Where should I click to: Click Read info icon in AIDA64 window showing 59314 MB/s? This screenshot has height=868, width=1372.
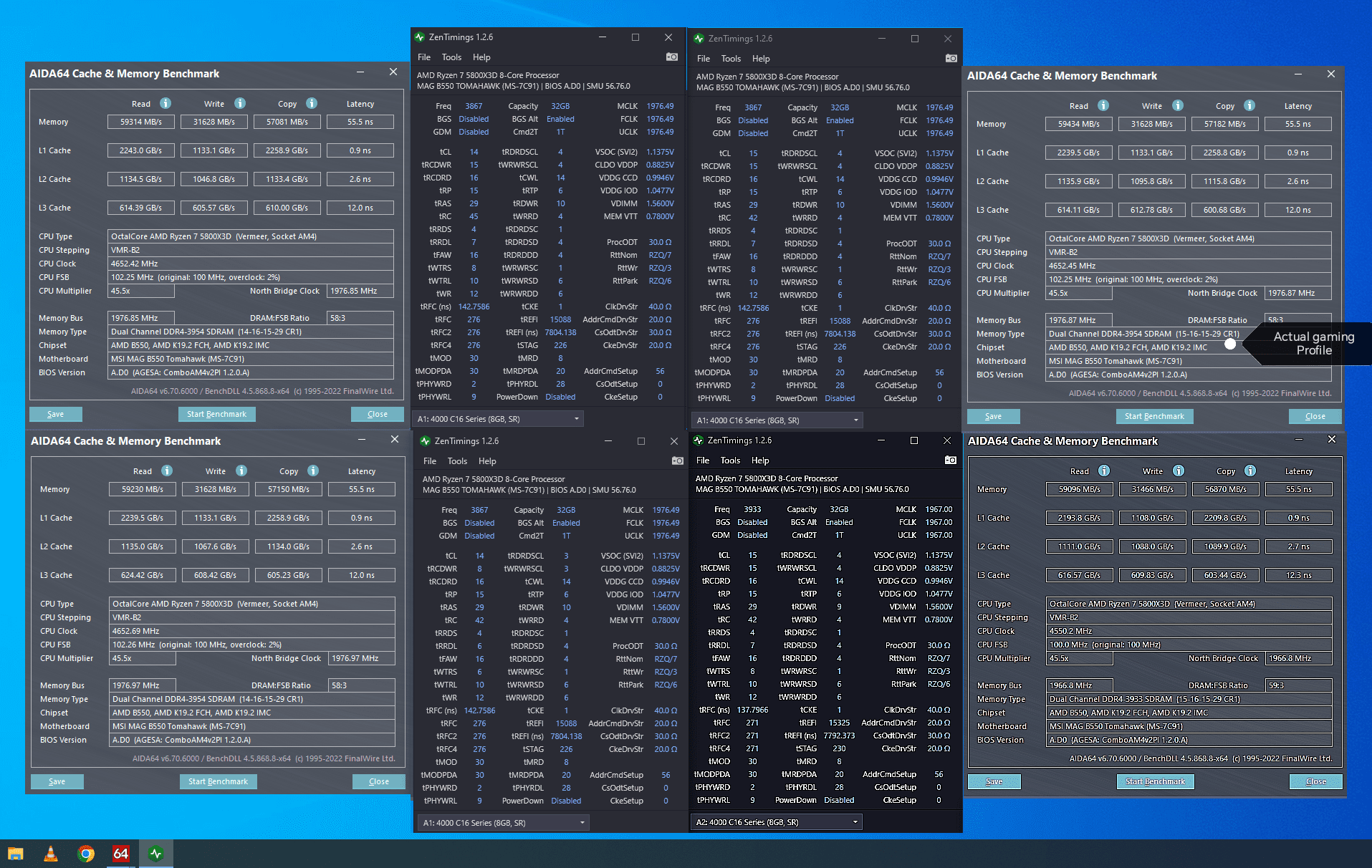165,103
